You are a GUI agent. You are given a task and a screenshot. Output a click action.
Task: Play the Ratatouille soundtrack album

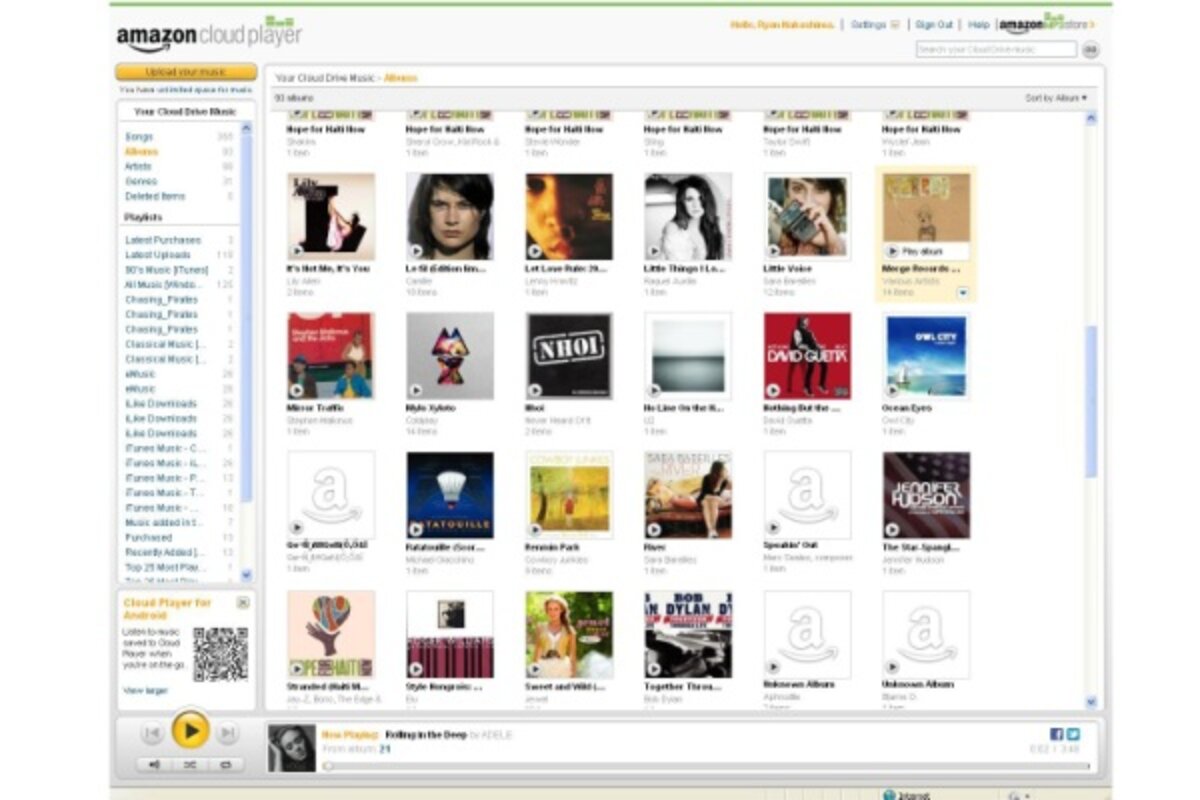tap(416, 529)
